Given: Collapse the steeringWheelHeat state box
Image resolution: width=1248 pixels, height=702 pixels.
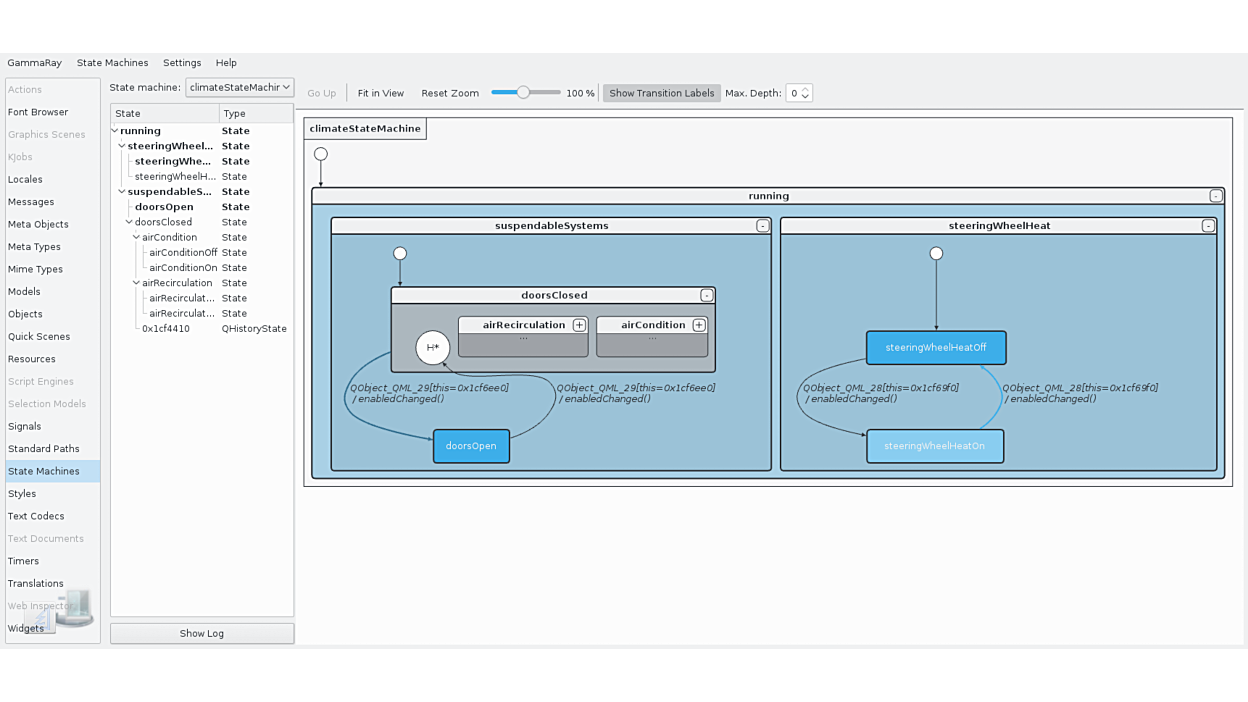Looking at the screenshot, I should (x=1207, y=226).
